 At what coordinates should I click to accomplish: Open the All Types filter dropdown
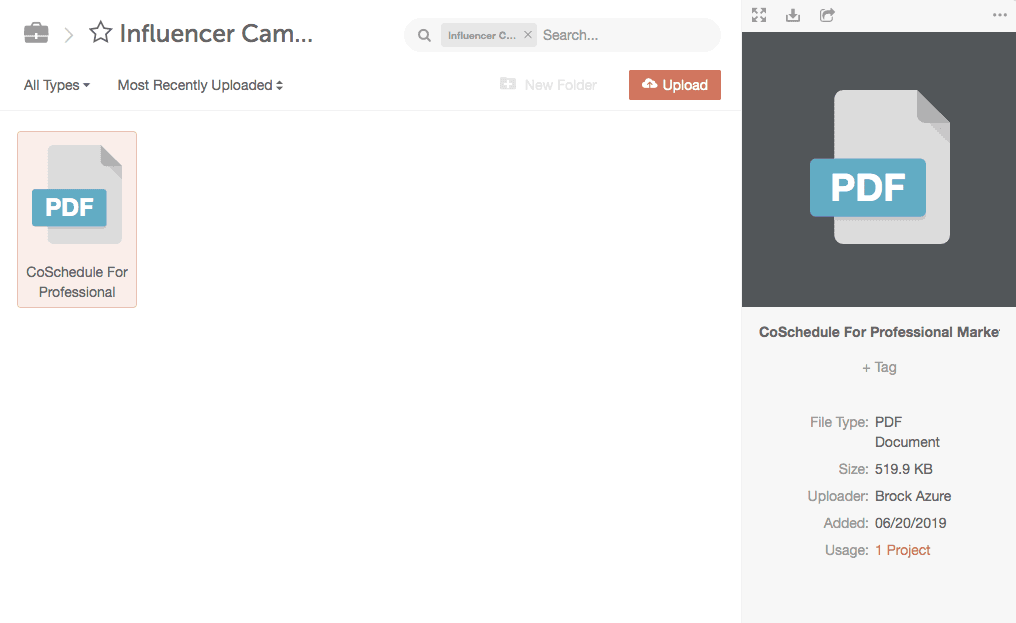(x=57, y=85)
